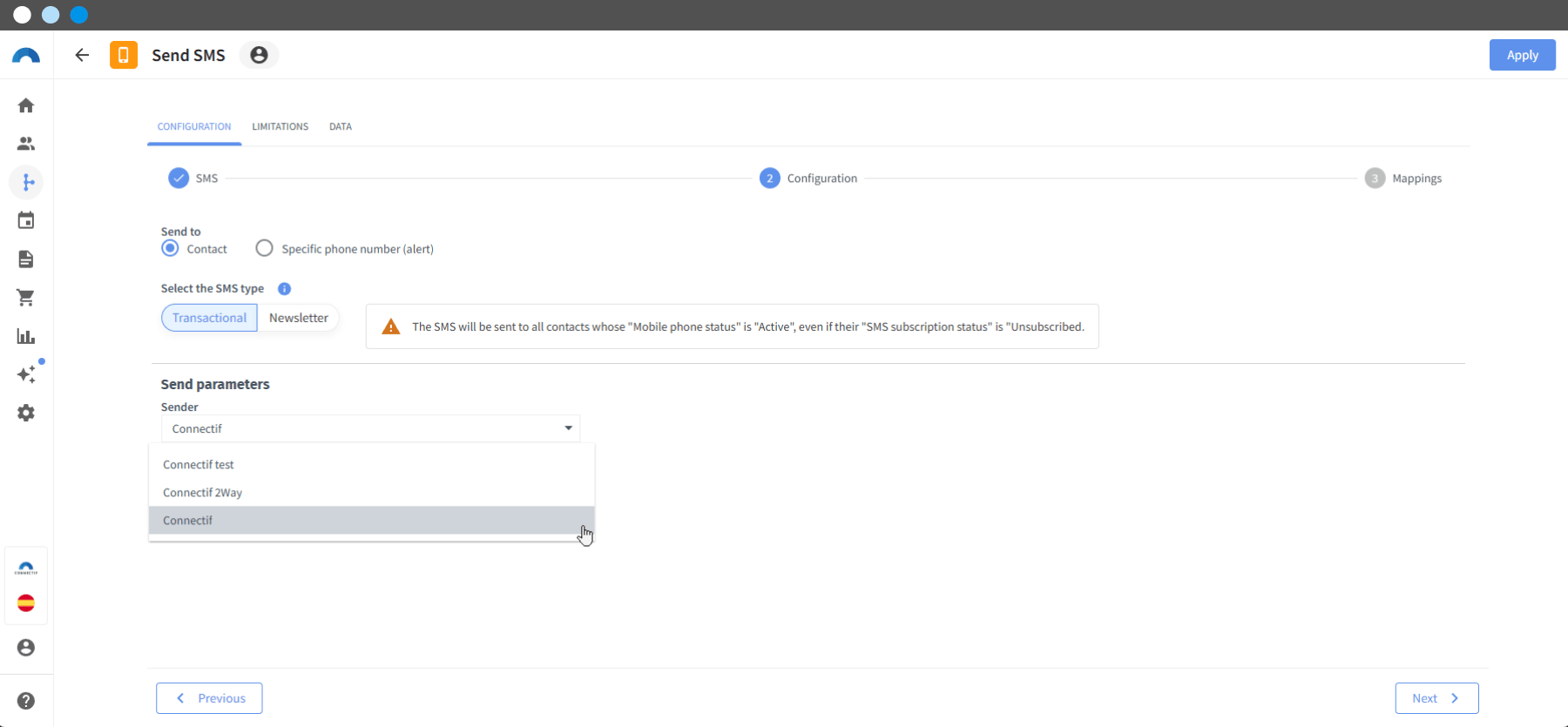Open the shopping cart icon in sidebar
Viewport: 1568px width, 727px height.
[26, 298]
